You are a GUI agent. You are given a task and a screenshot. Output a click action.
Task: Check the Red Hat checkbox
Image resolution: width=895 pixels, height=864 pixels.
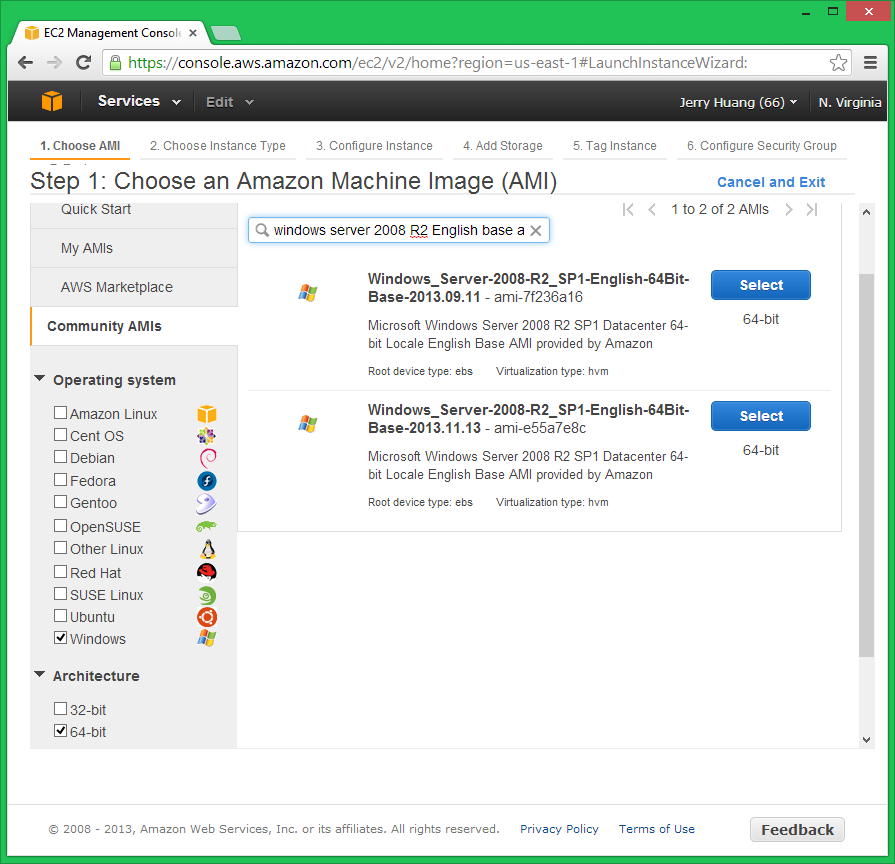[x=61, y=572]
